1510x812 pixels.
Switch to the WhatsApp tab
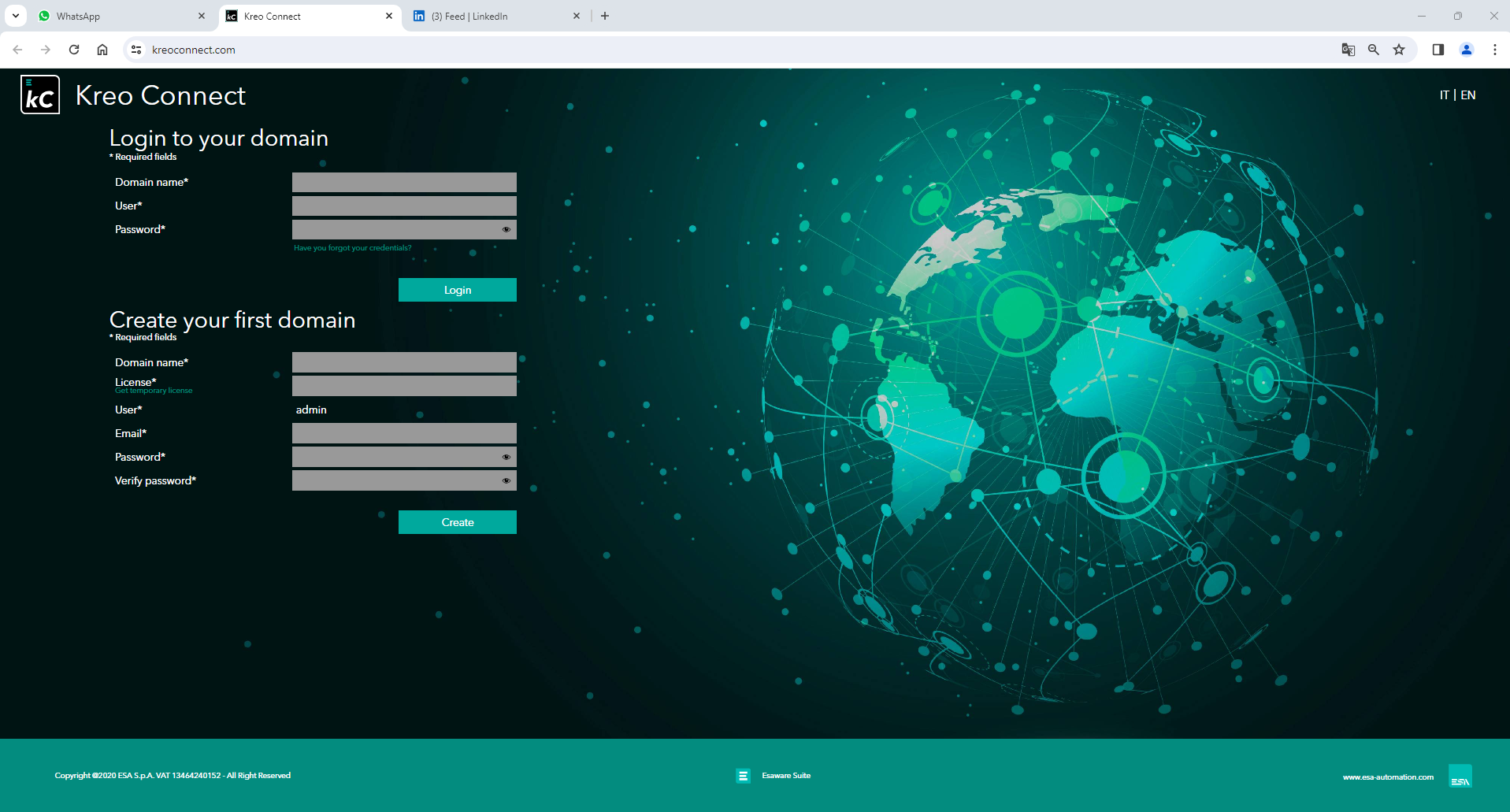pos(118,16)
